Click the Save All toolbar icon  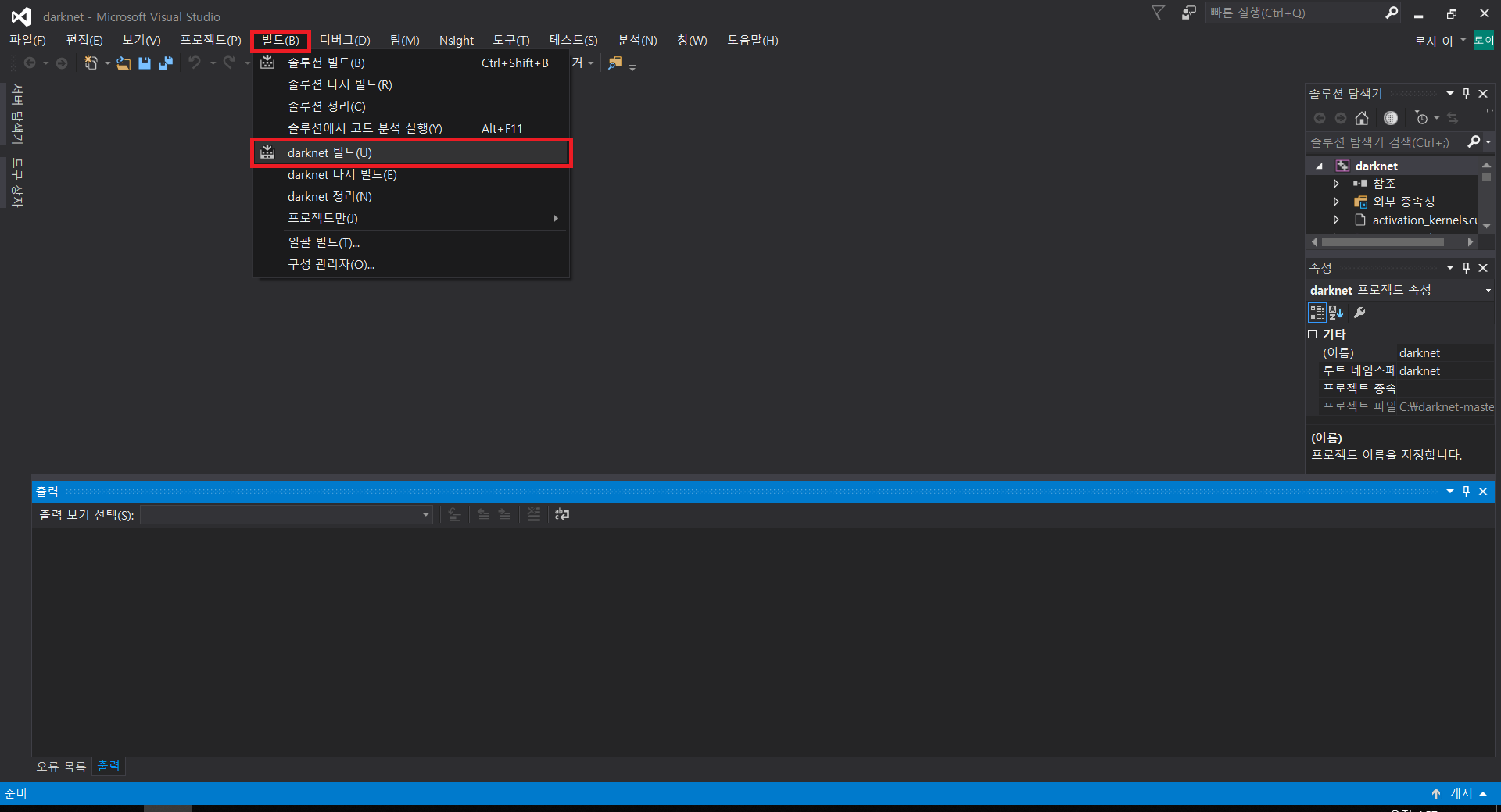[x=166, y=63]
